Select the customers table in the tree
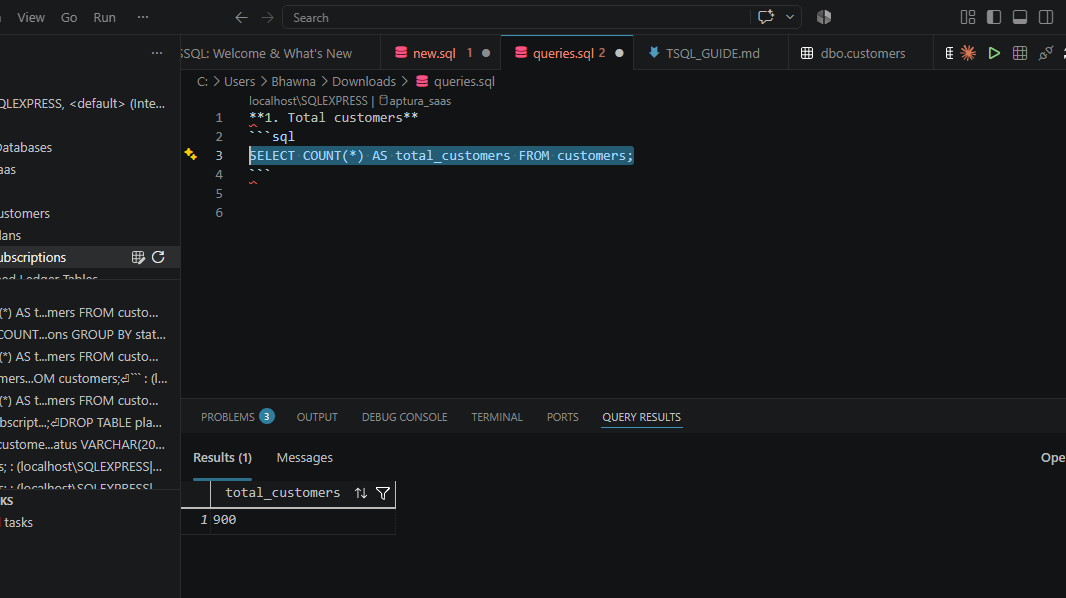The width and height of the screenshot is (1066, 598). (24, 213)
